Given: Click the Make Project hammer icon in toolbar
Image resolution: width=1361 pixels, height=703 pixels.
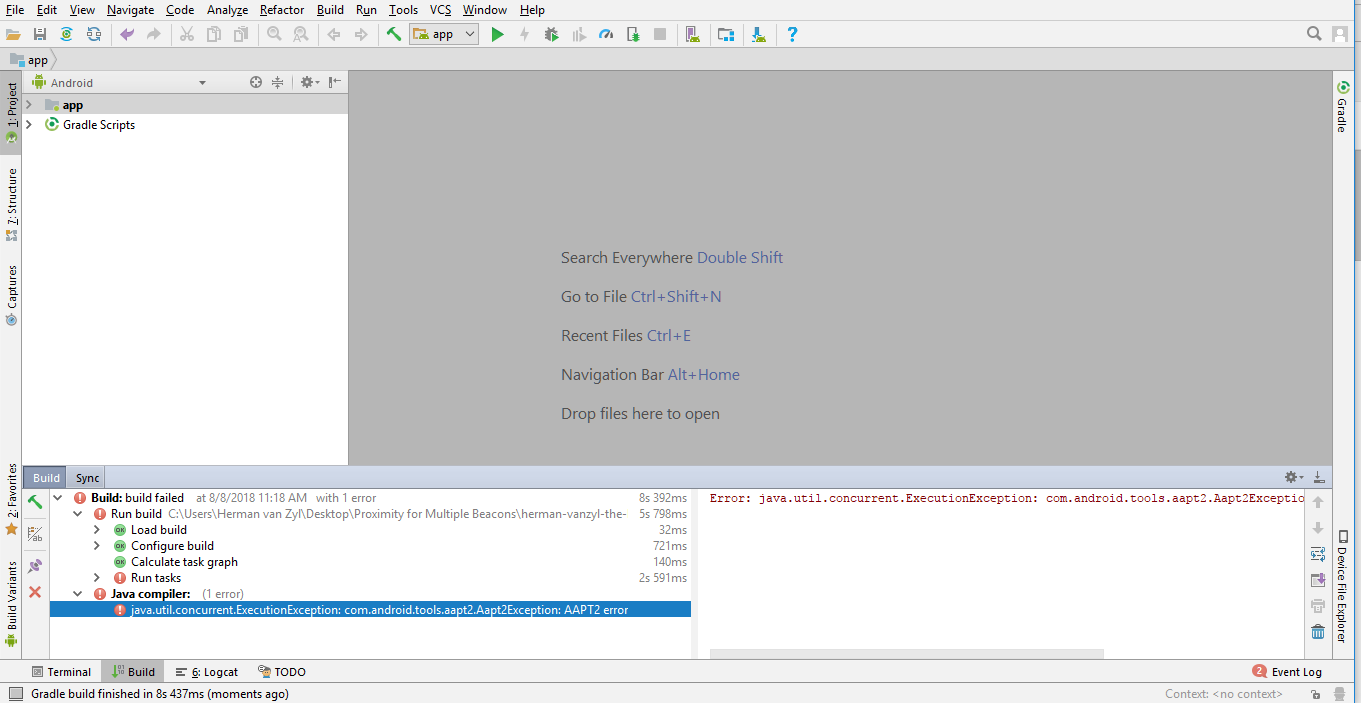Looking at the screenshot, I should point(394,34).
